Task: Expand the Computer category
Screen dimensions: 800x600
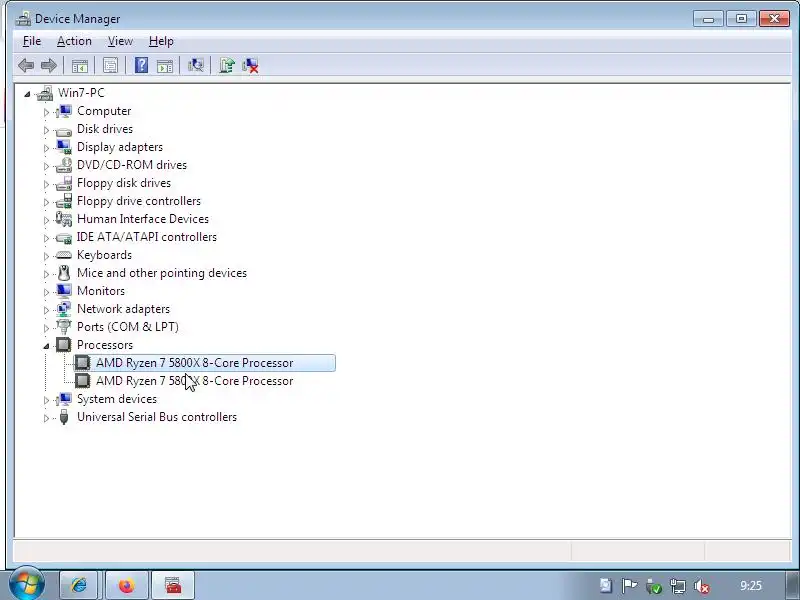Action: point(46,112)
